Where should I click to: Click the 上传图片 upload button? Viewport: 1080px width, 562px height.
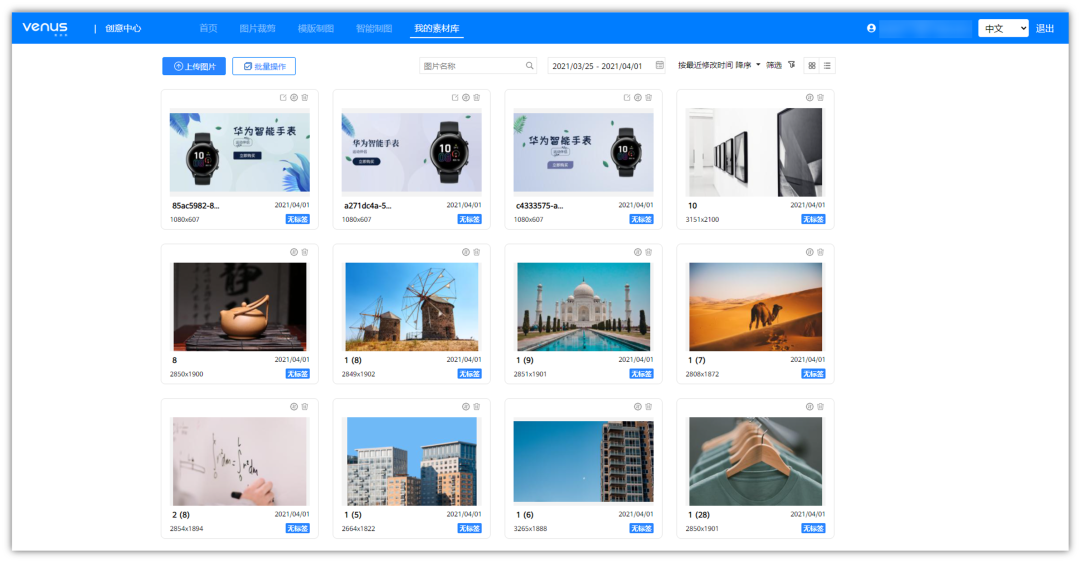point(194,66)
